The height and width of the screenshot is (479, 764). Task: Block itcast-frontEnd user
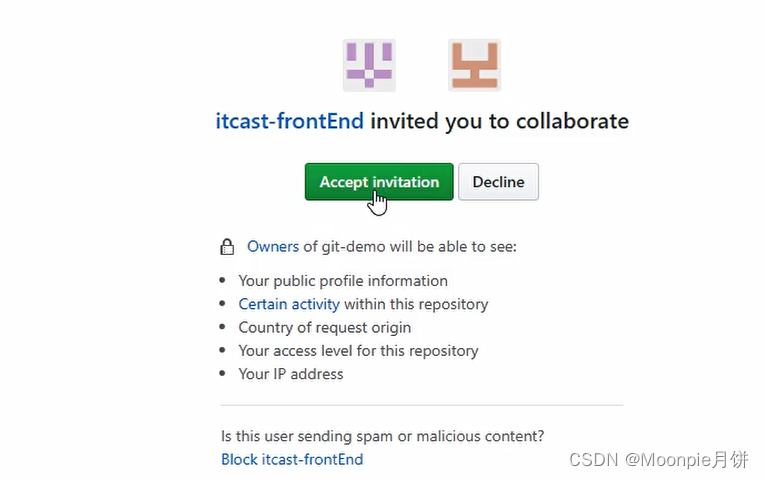(292, 460)
